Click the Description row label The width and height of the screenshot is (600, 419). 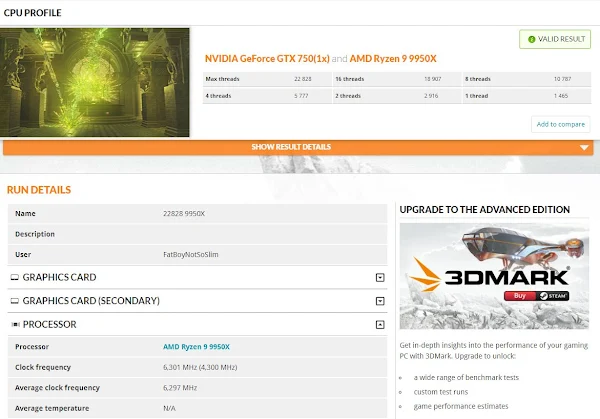coord(35,234)
